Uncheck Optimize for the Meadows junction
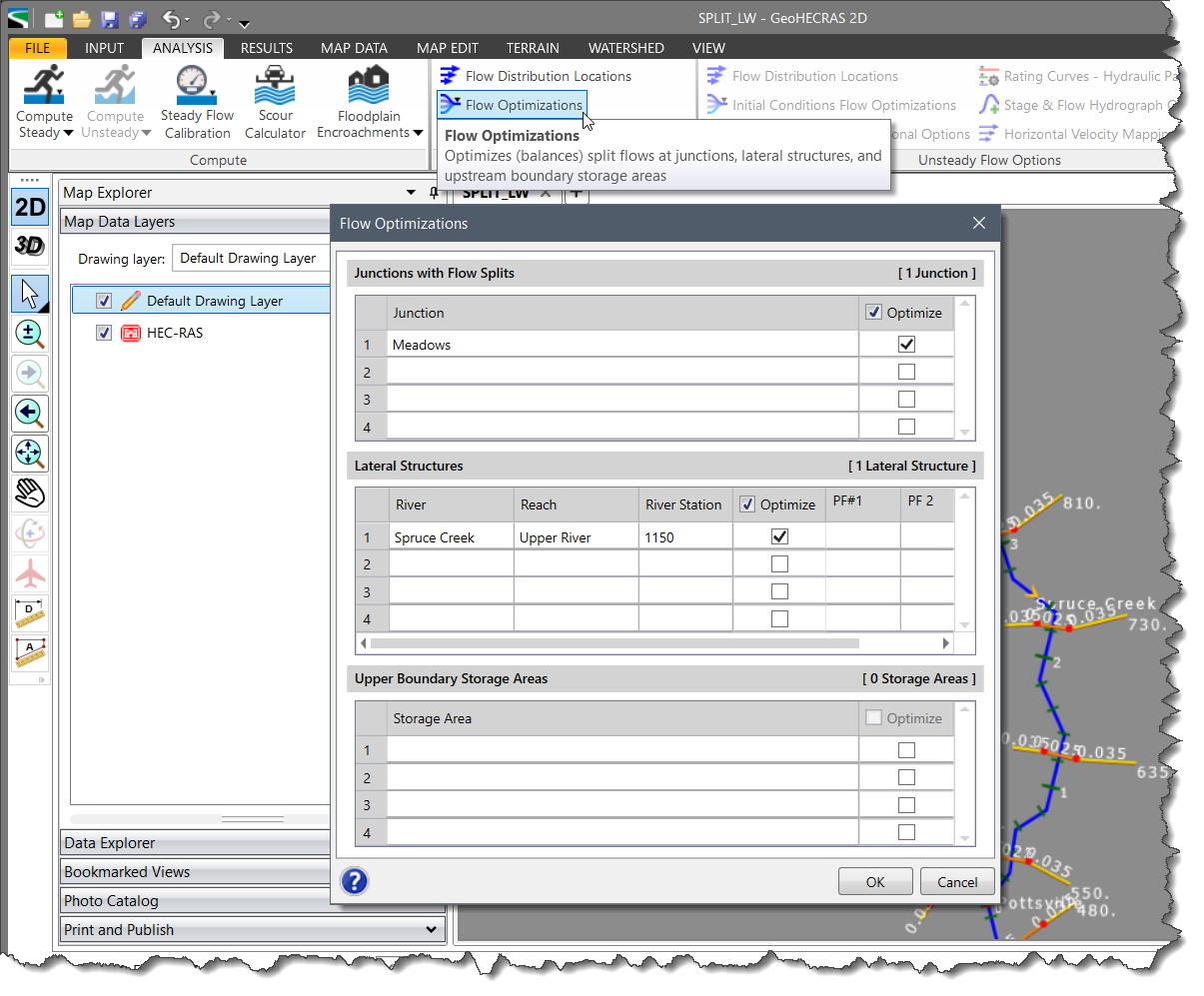The height and width of the screenshot is (996, 1204). [905, 344]
